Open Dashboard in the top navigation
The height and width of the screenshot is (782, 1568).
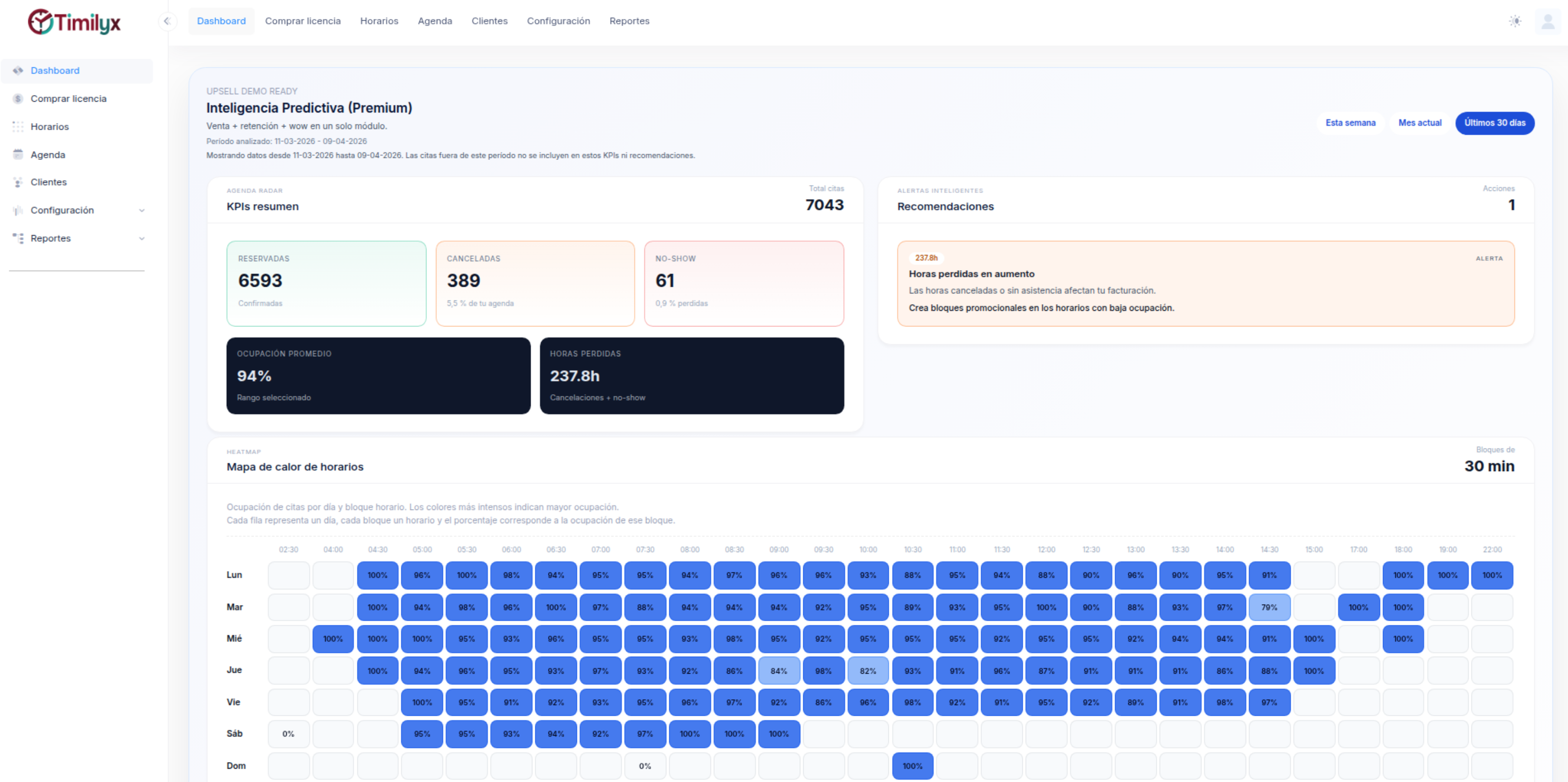pos(221,21)
